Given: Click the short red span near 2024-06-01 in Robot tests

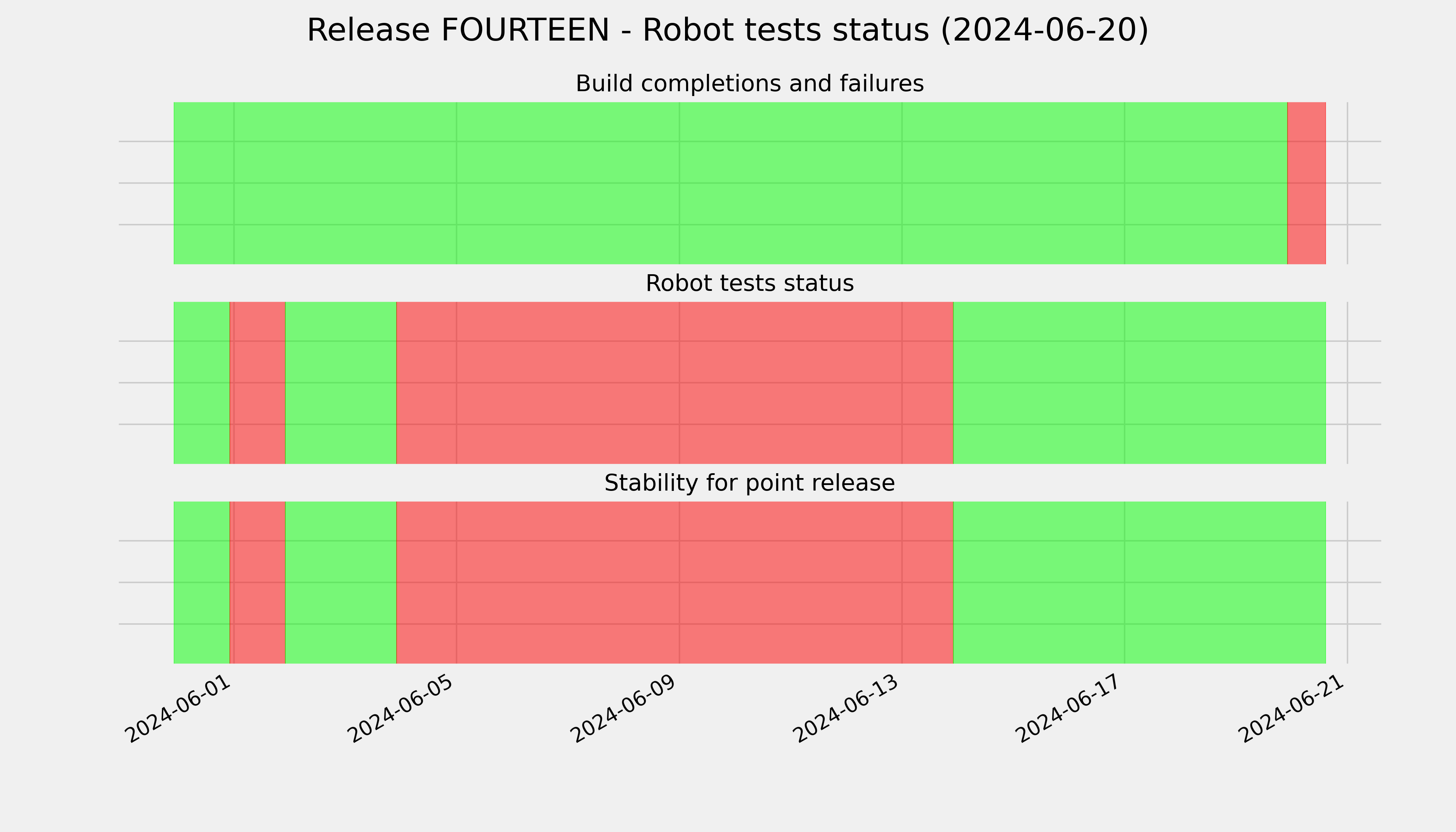Looking at the screenshot, I should (x=257, y=383).
